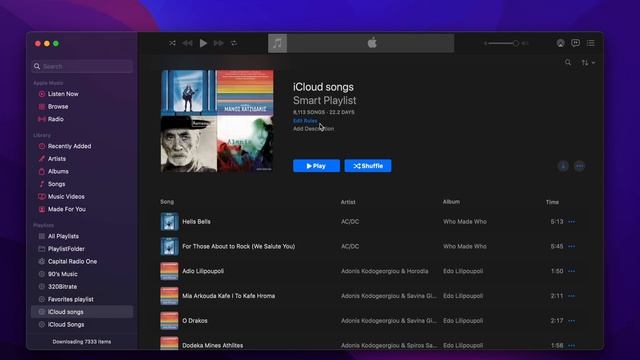This screenshot has height=360, width=640.
Task: Open the sort options dropdown
Action: 588,63
